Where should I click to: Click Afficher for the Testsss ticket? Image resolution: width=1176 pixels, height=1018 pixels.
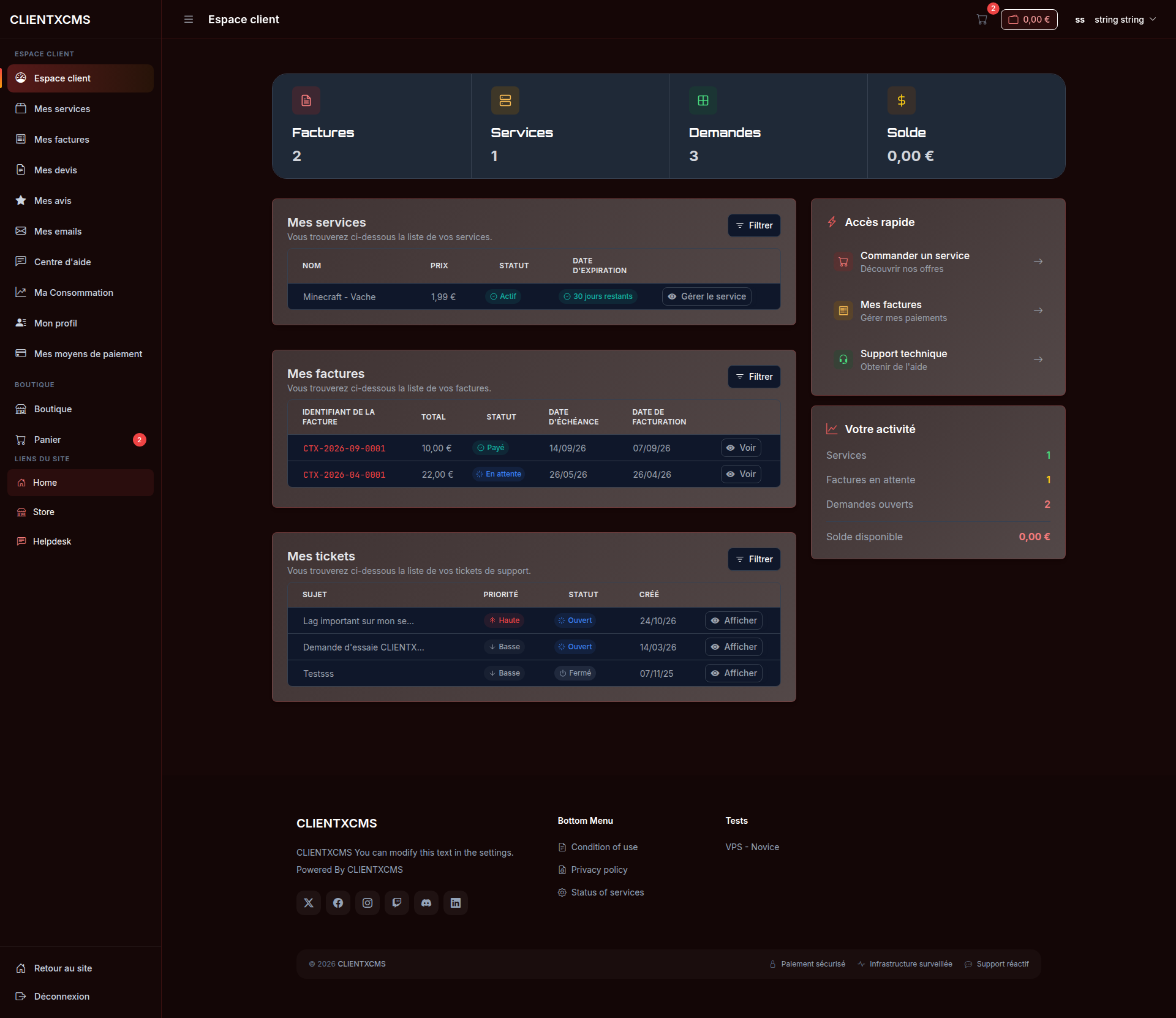[x=734, y=673]
